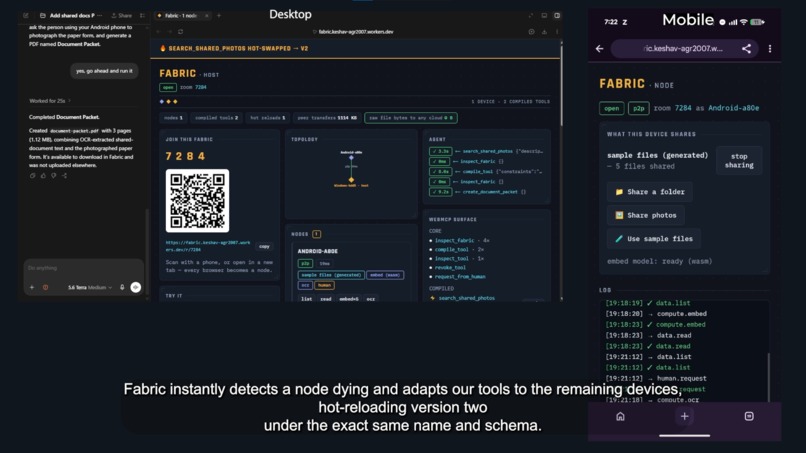Click the 'compiled tools 2' stat chip
Image resolution: width=806 pixels, height=453 pixels.
pos(216,118)
